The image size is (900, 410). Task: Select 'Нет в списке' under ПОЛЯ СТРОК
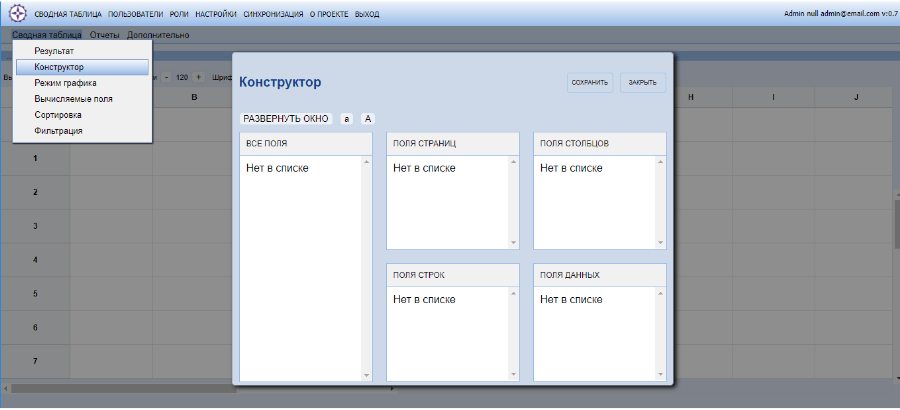click(x=425, y=299)
